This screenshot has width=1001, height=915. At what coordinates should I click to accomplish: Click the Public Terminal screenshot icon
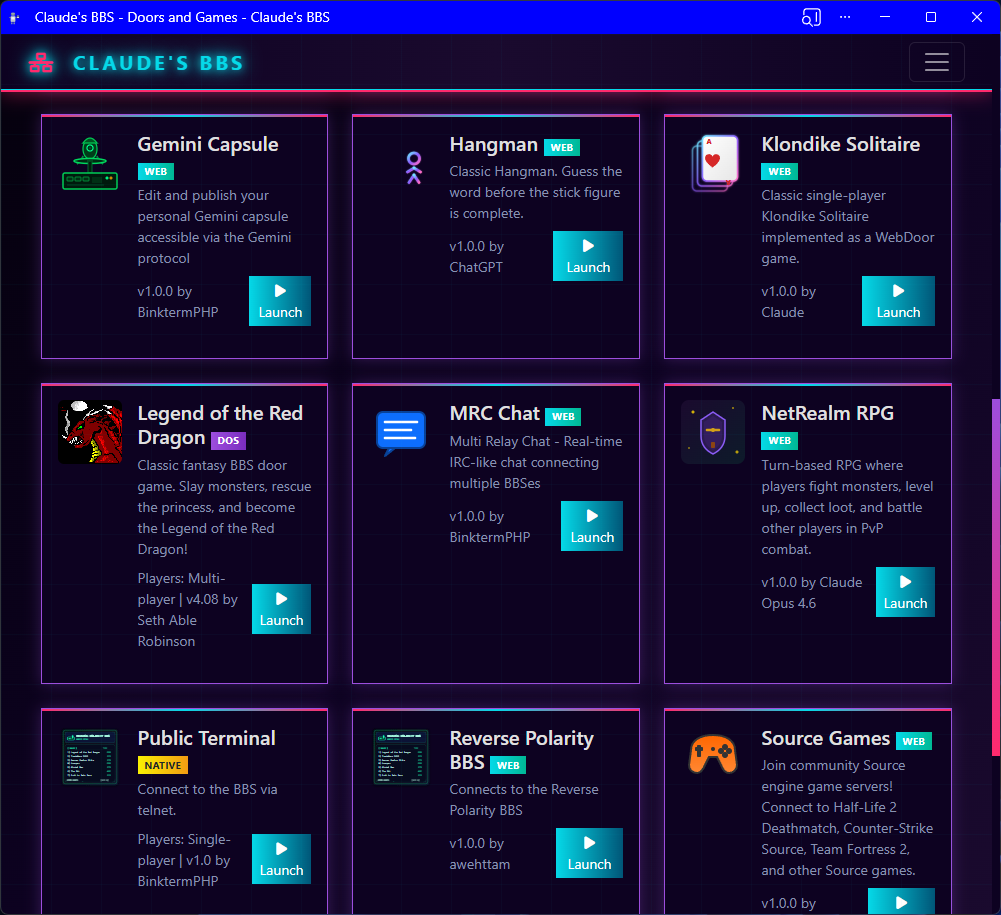click(90, 757)
